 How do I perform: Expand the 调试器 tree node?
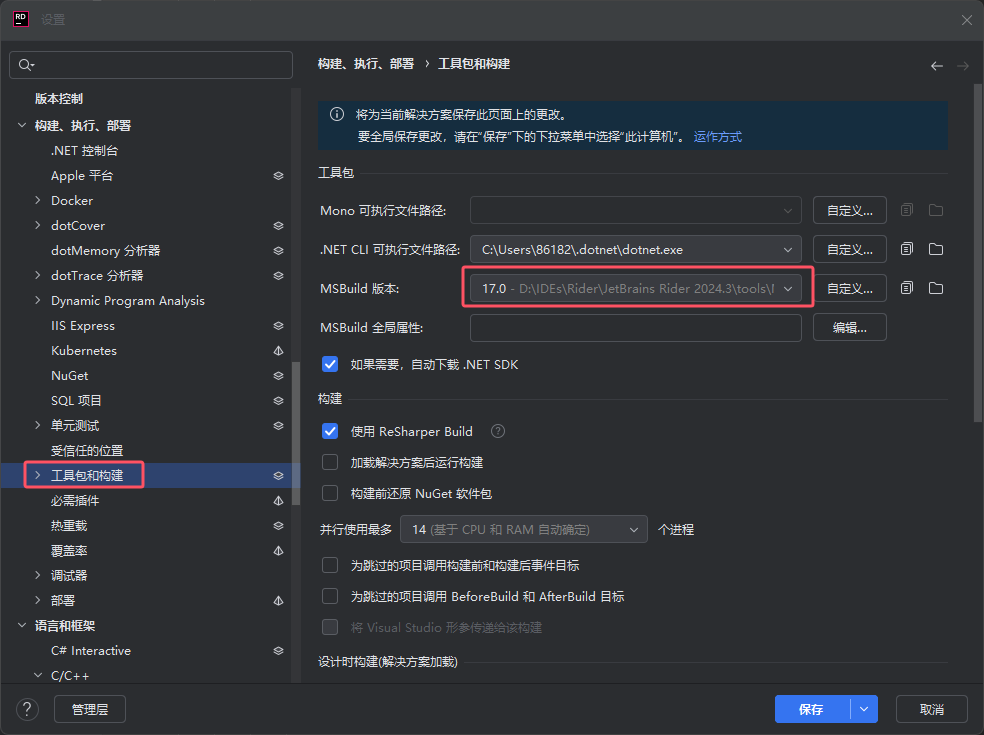[38, 576]
